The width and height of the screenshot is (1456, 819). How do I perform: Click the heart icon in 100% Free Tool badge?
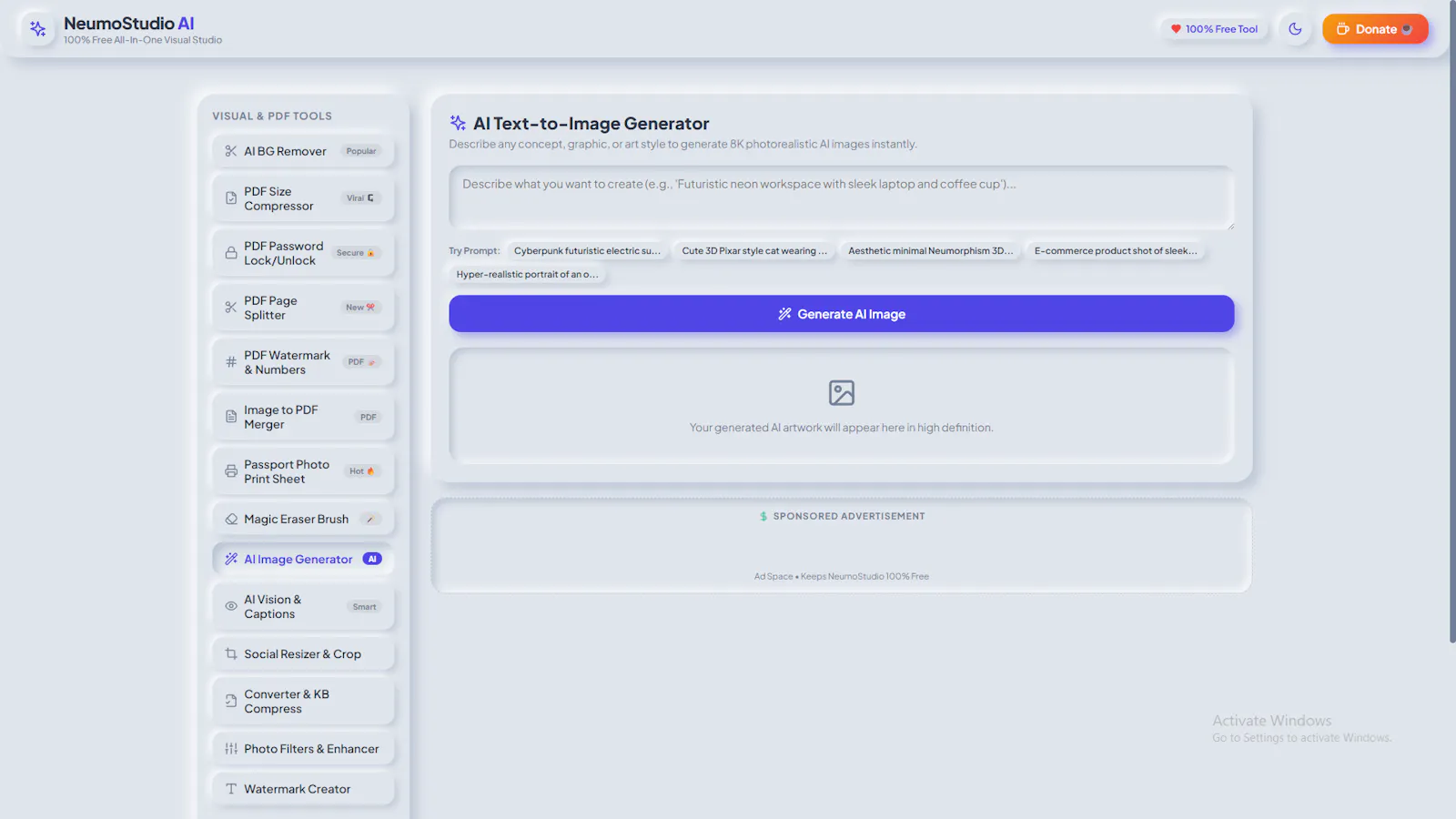click(x=1176, y=29)
